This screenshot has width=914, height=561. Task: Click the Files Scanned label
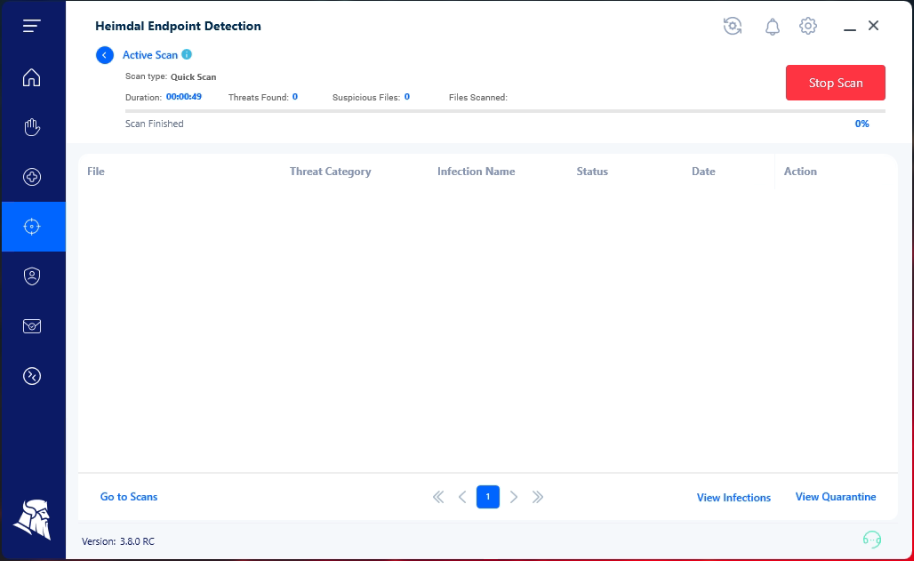tap(478, 97)
